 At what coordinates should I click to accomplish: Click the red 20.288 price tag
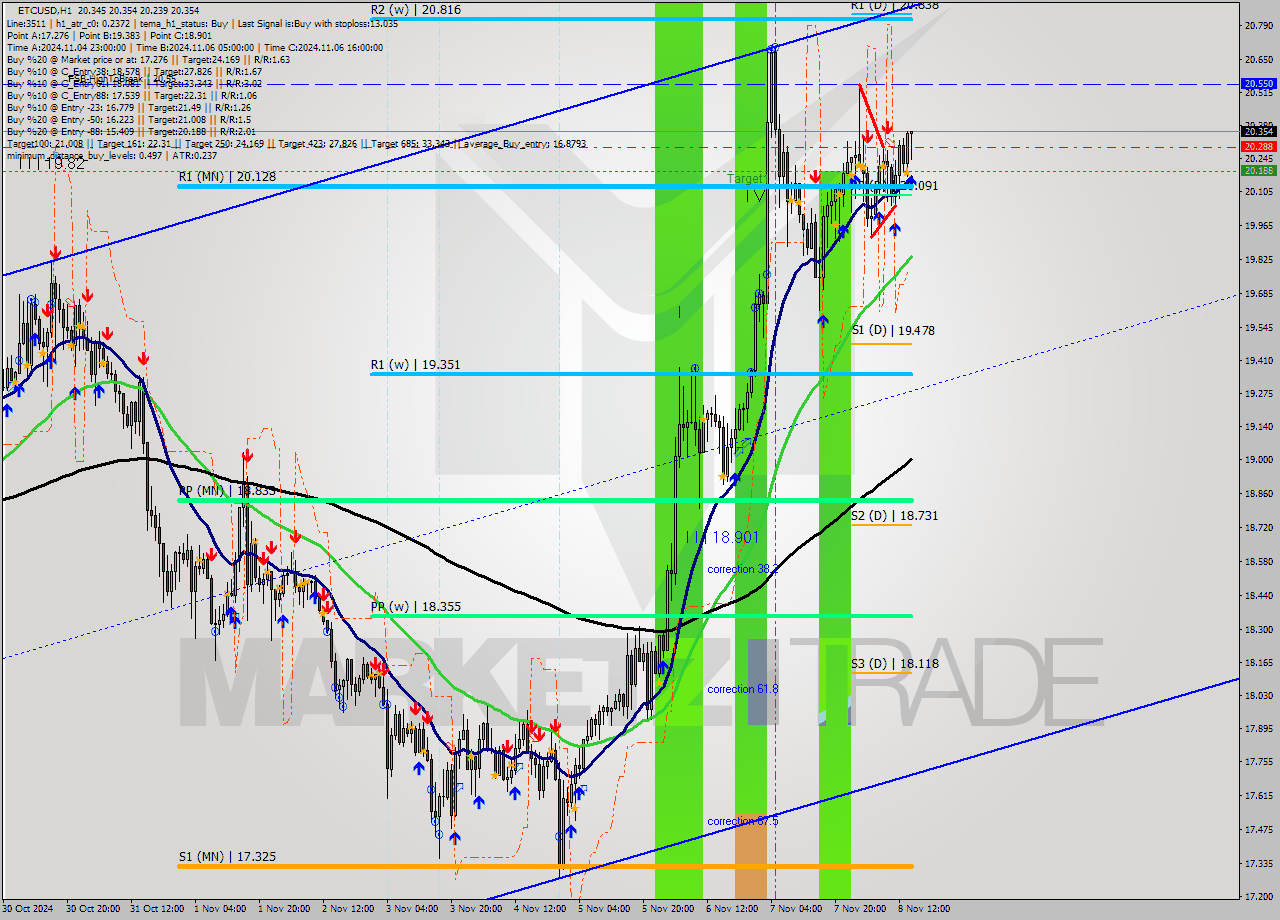[1258, 147]
